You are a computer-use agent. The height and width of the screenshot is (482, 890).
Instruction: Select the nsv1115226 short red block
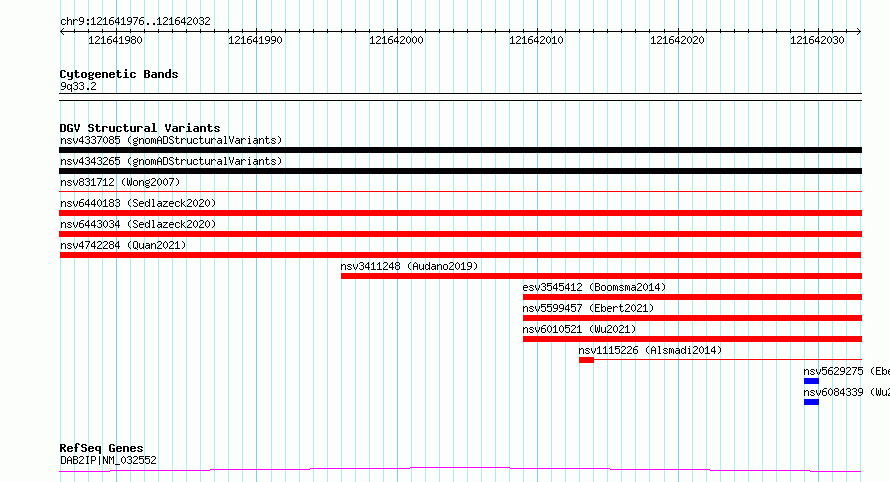tap(586, 360)
